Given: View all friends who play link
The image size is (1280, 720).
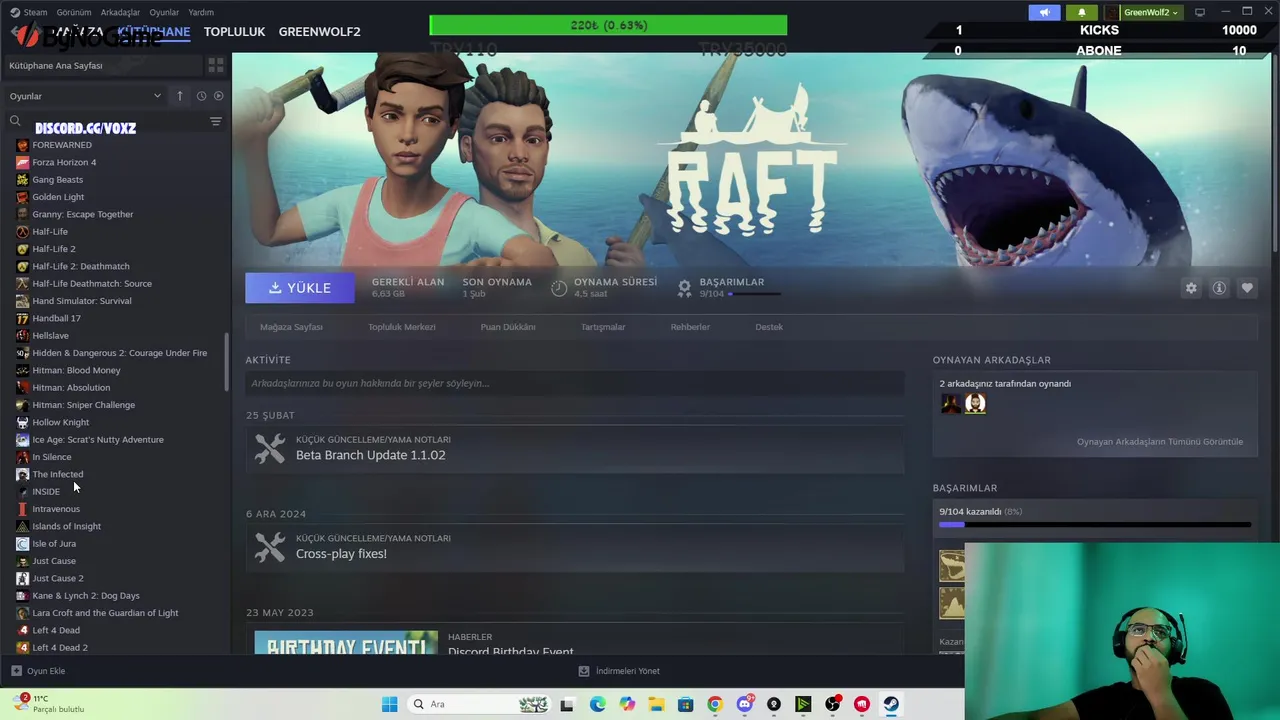Looking at the screenshot, I should [x=1160, y=441].
